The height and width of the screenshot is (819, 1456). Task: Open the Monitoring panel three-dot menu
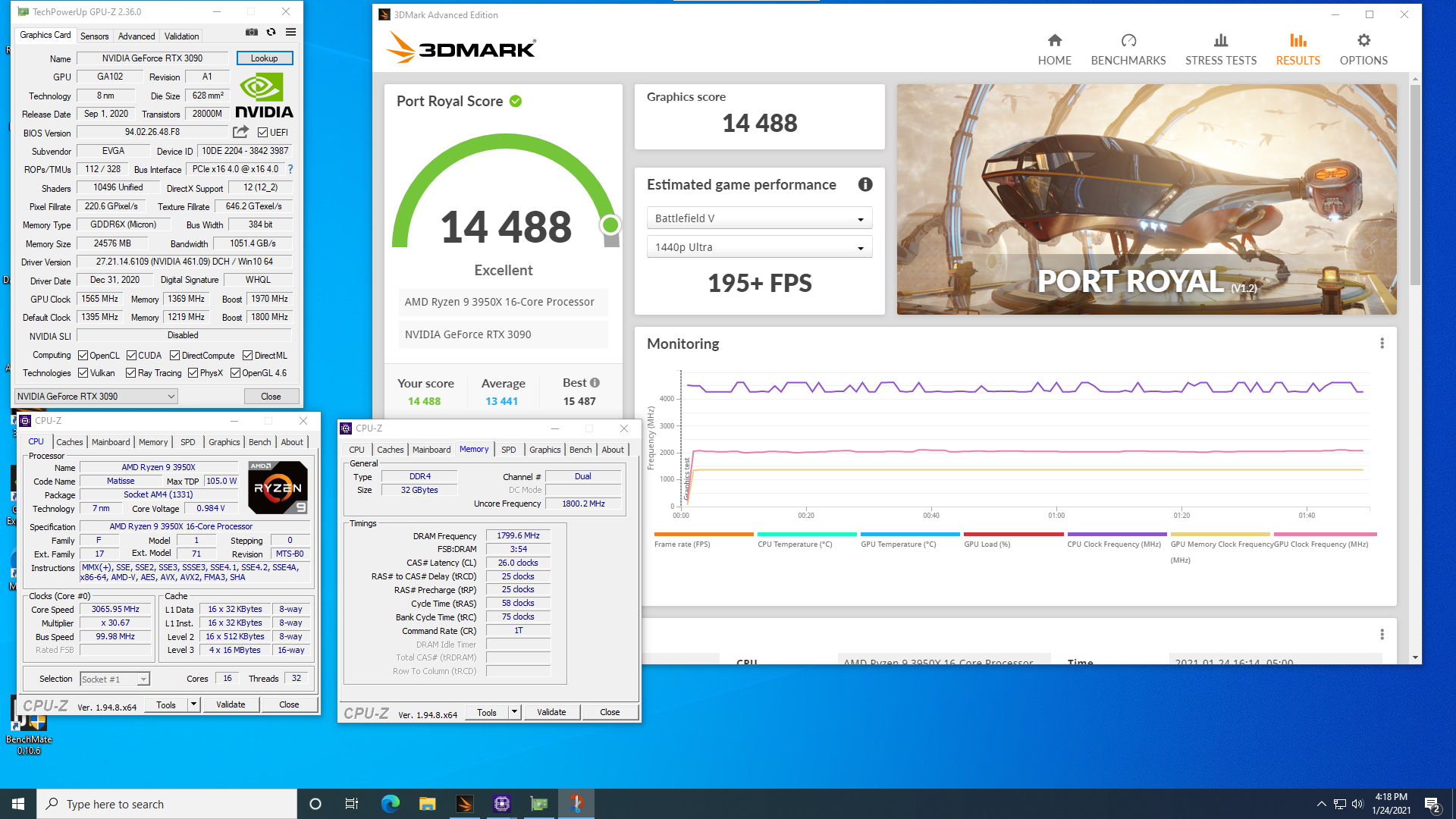point(1382,344)
